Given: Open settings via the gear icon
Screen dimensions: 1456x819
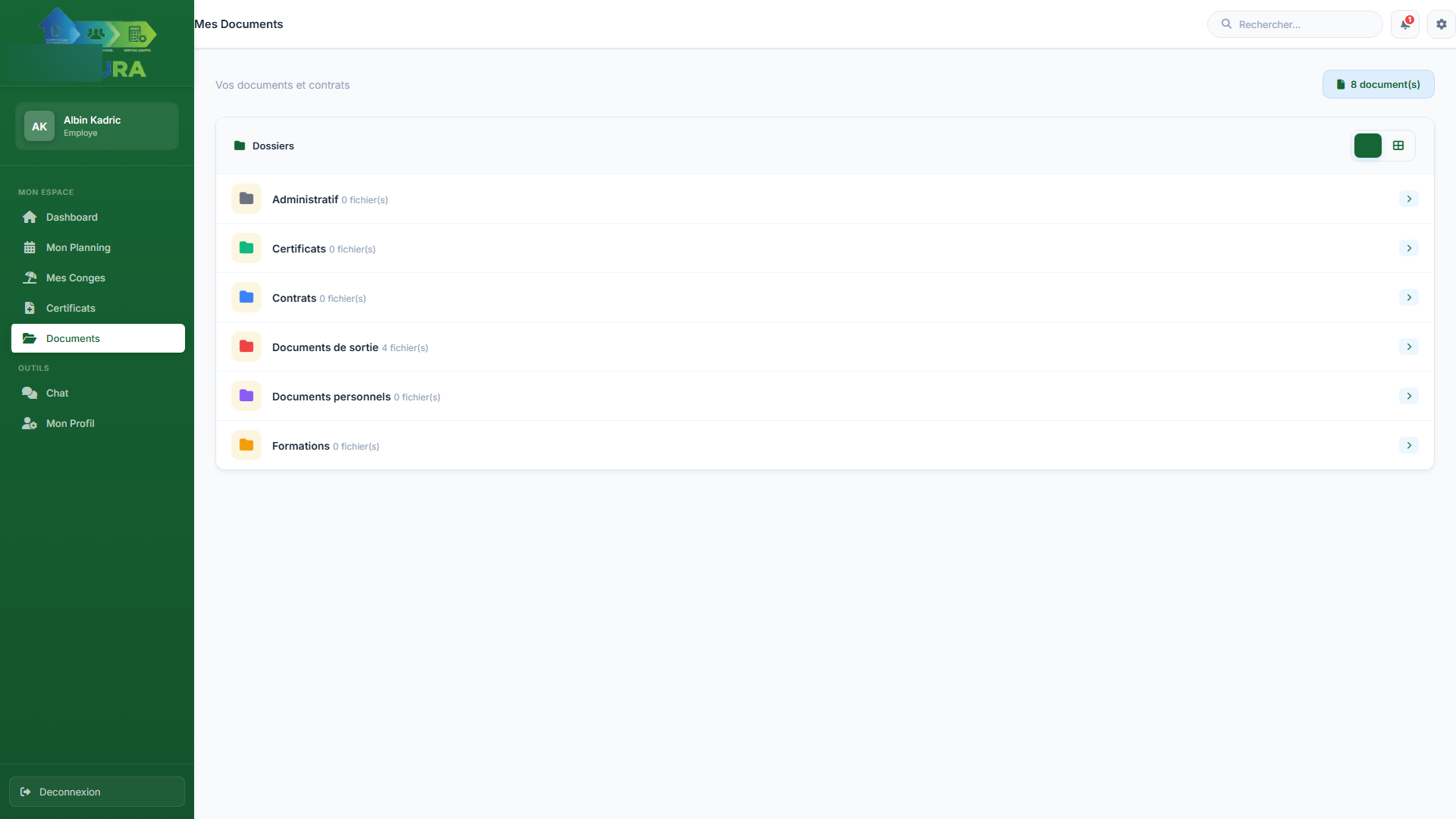Looking at the screenshot, I should coord(1441,24).
